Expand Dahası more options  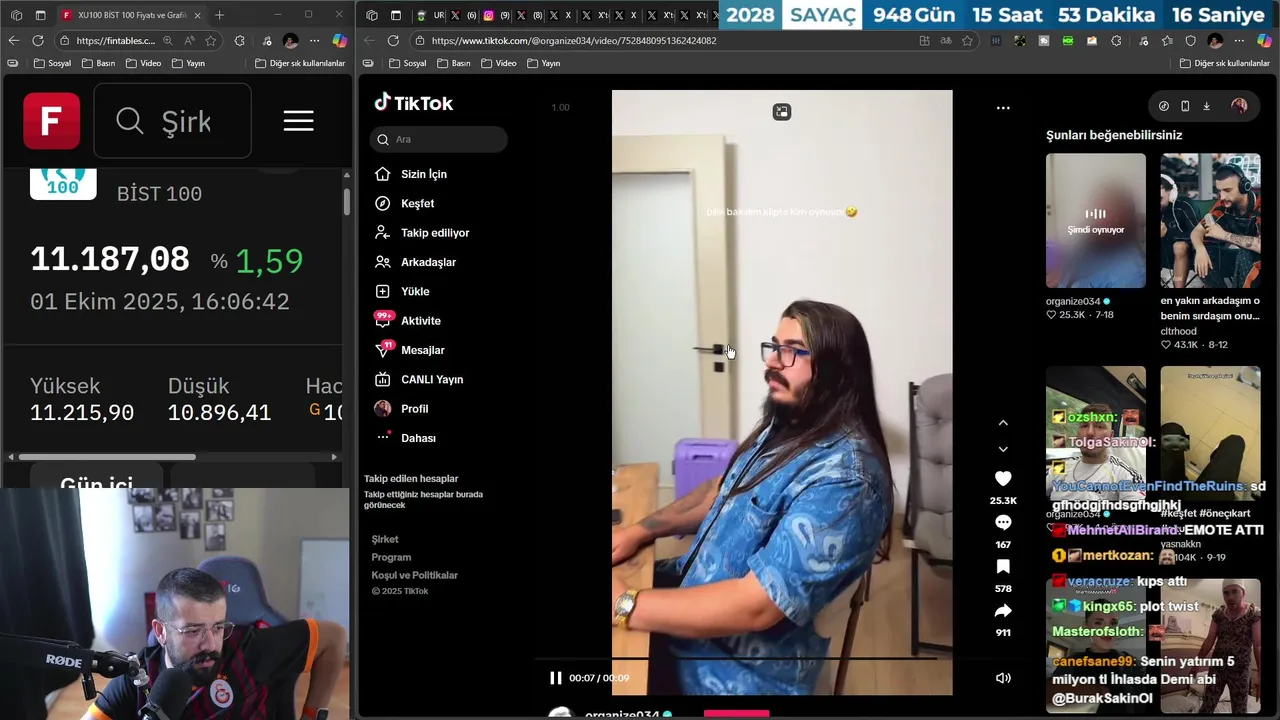tap(405, 438)
